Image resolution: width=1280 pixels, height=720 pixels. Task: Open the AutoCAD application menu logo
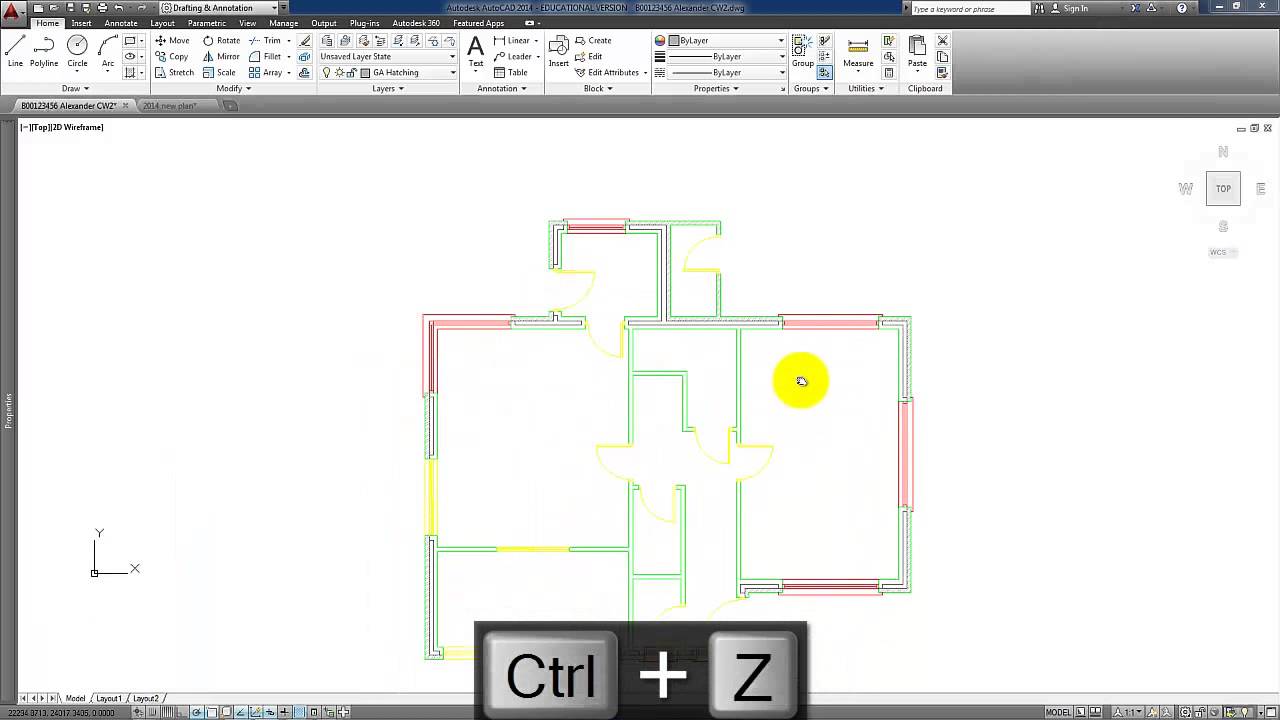pyautogui.click(x=12, y=13)
